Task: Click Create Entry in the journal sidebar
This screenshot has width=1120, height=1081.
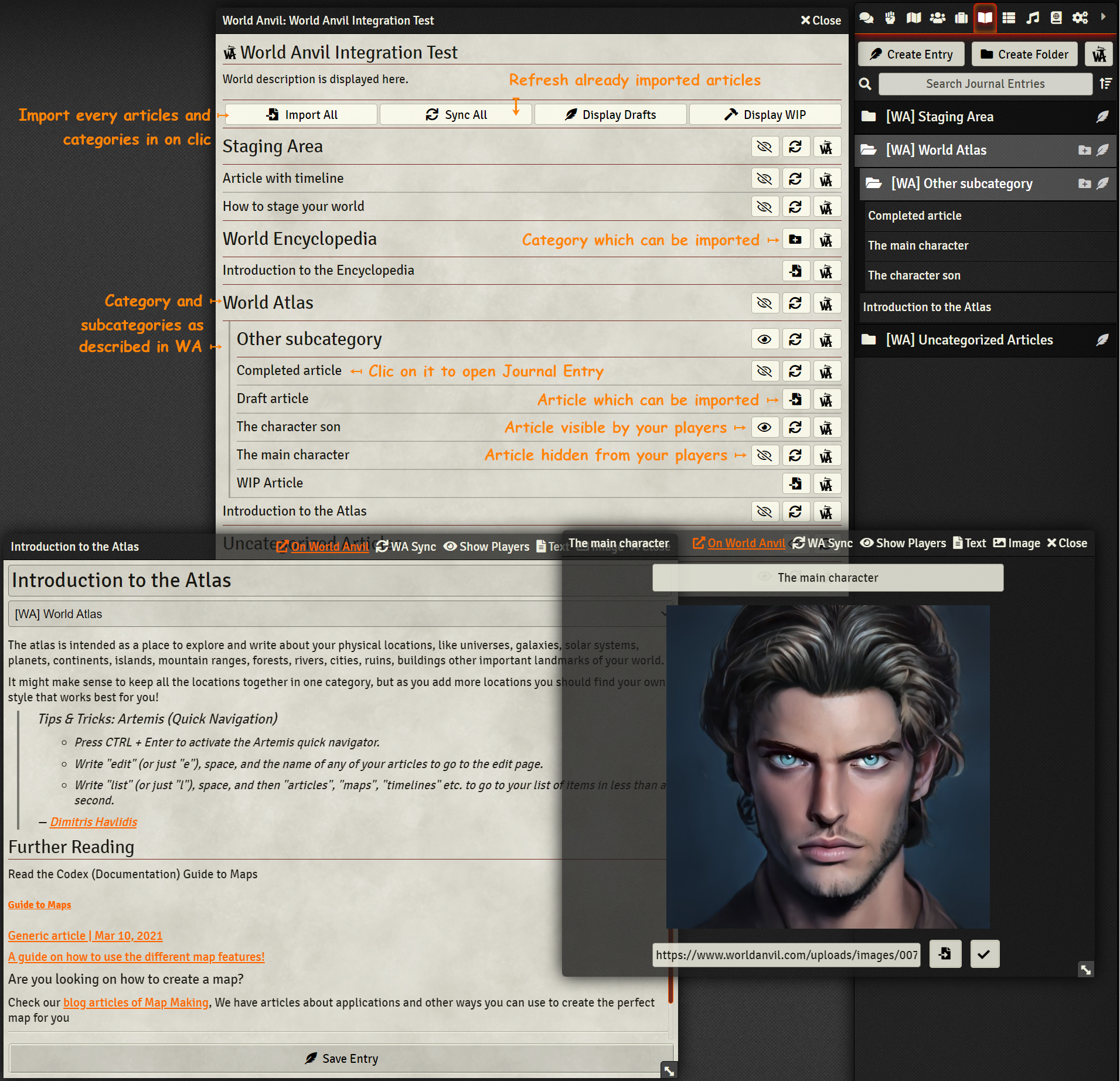Action: point(911,54)
